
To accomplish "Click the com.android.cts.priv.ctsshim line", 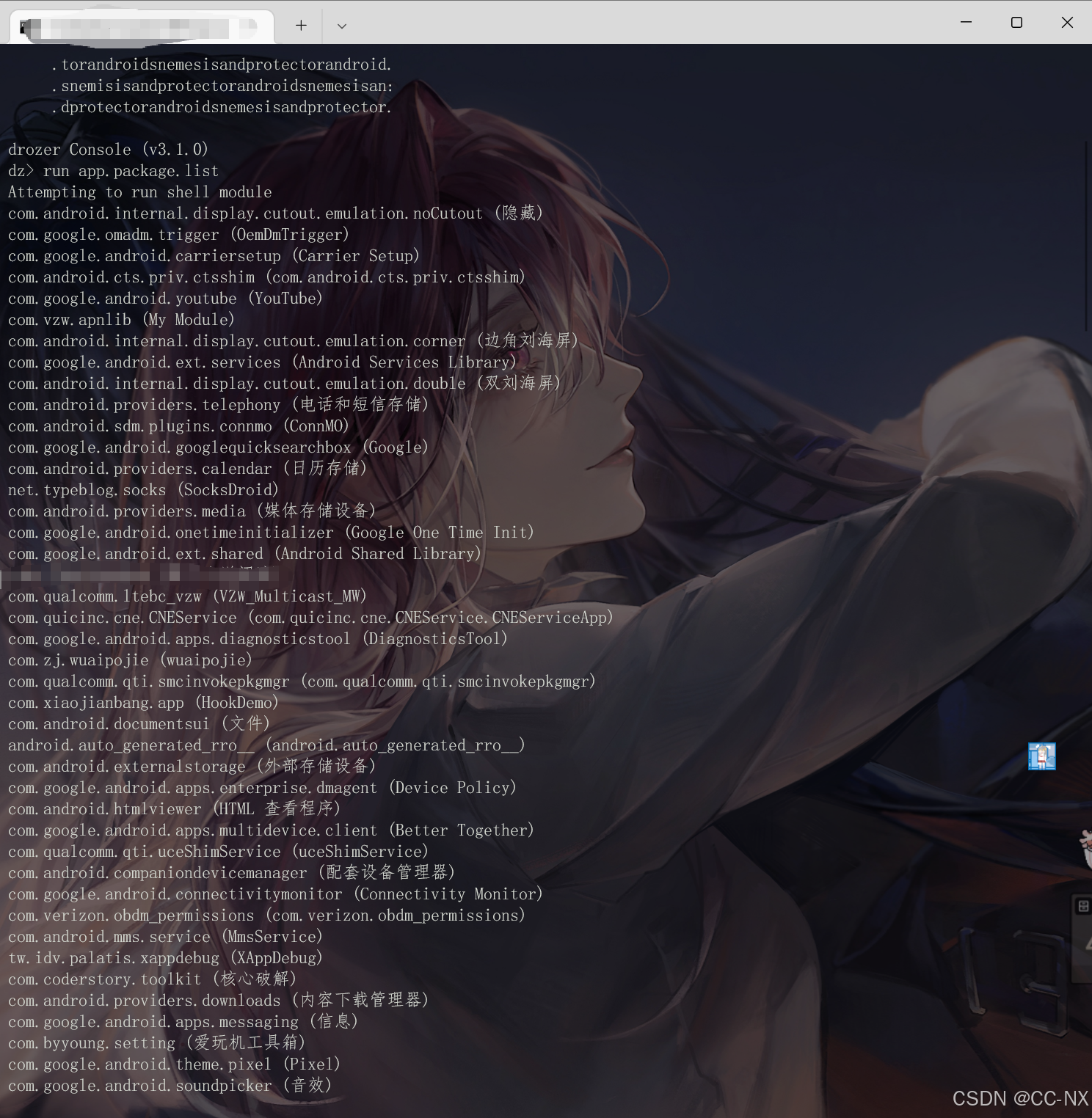I will point(267,277).
